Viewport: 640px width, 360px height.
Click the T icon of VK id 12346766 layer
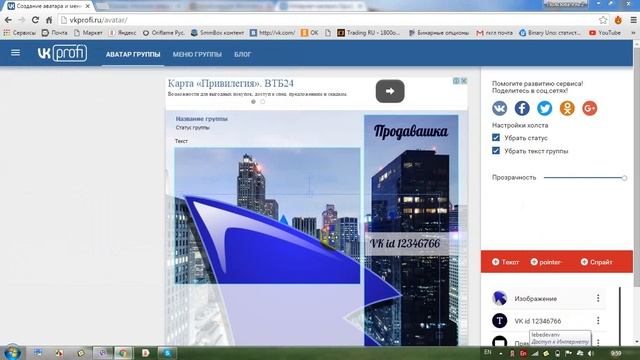[500, 321]
